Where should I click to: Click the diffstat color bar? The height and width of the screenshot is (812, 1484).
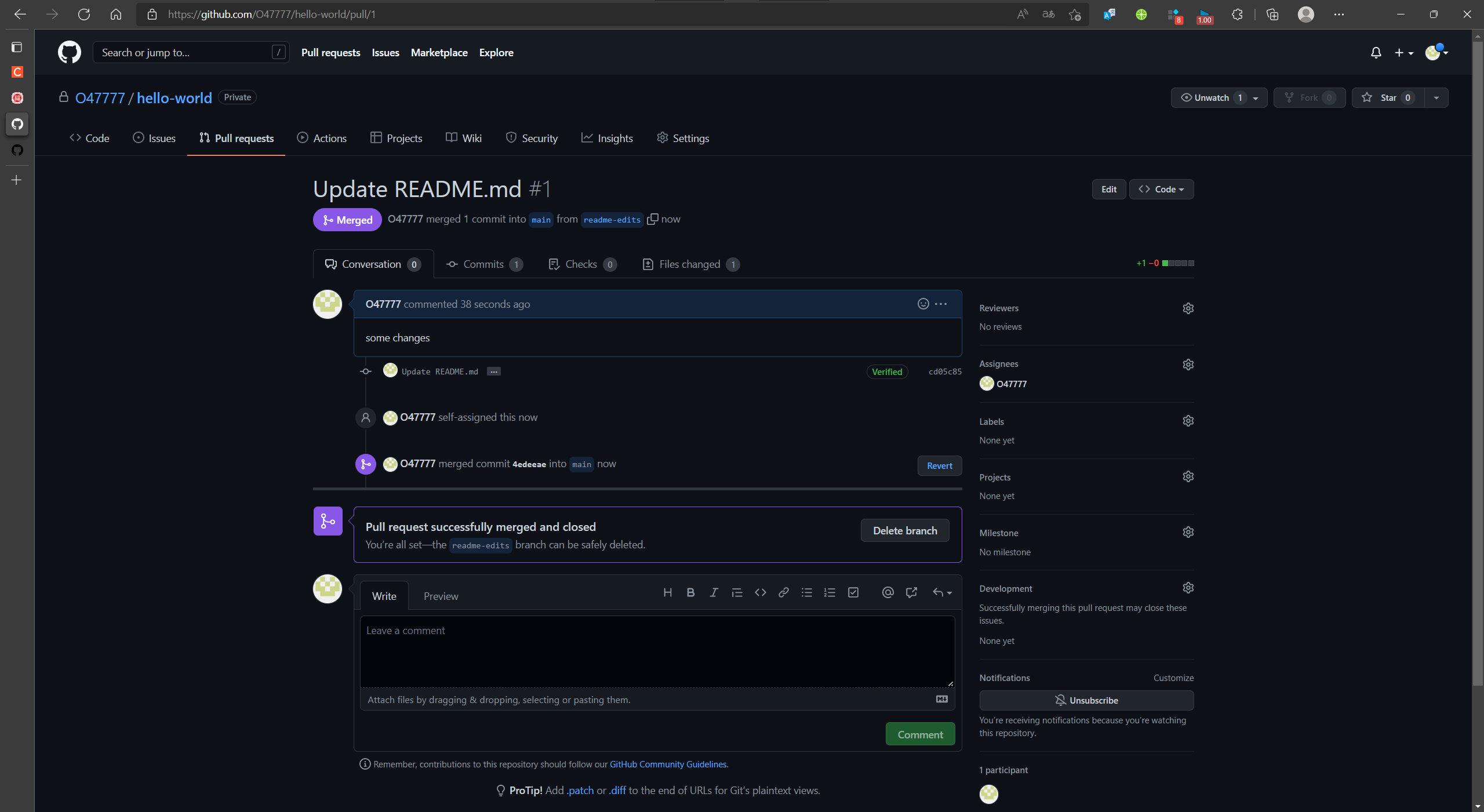1178,263
